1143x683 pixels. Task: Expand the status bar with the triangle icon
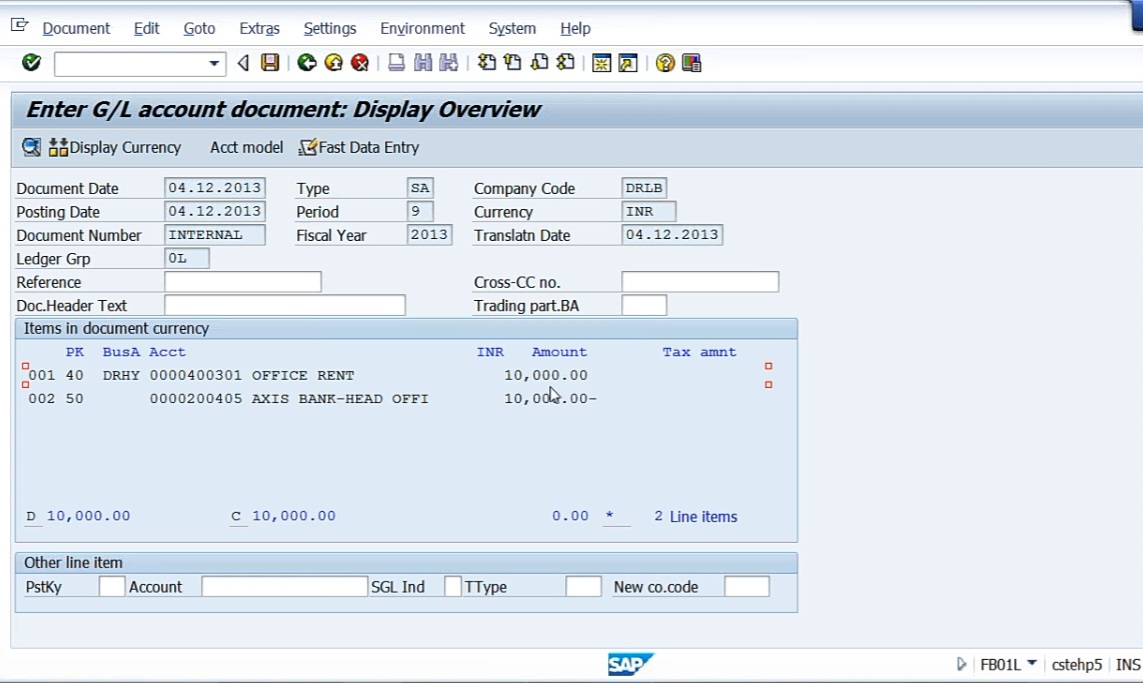click(961, 664)
